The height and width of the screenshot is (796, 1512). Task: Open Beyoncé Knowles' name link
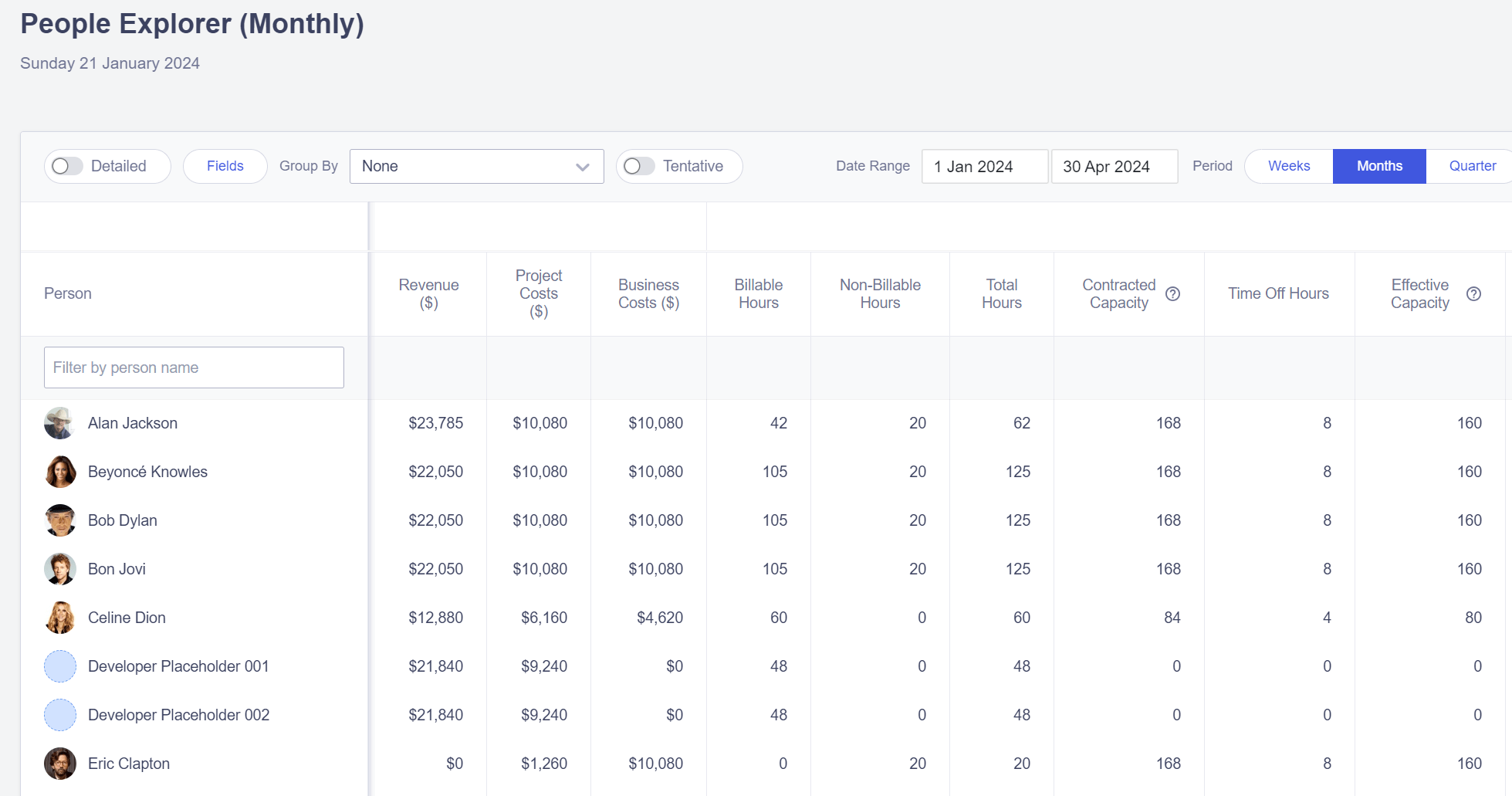click(147, 472)
